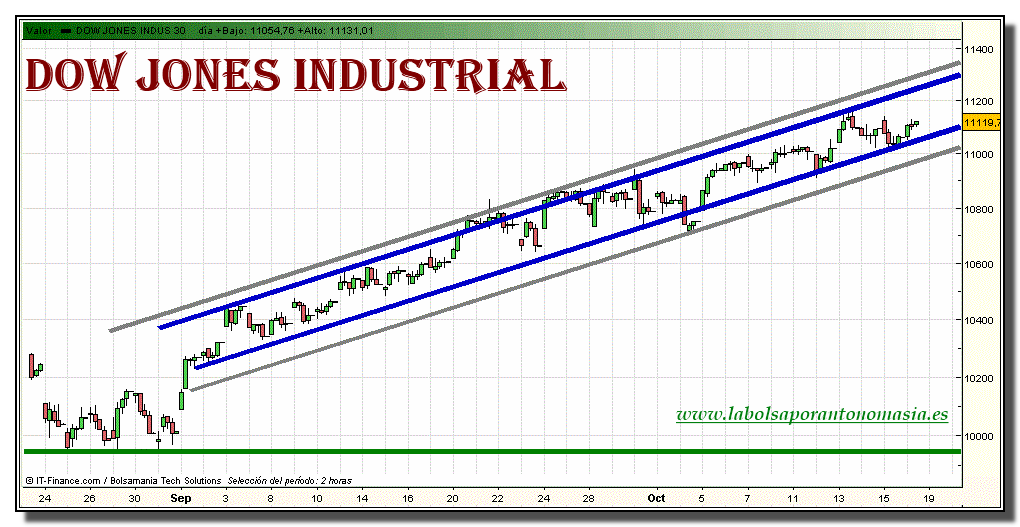The width and height of the screenshot is (1020, 527).
Task: Open the www.labolsaporantonomasia.es link
Action: click(812, 414)
